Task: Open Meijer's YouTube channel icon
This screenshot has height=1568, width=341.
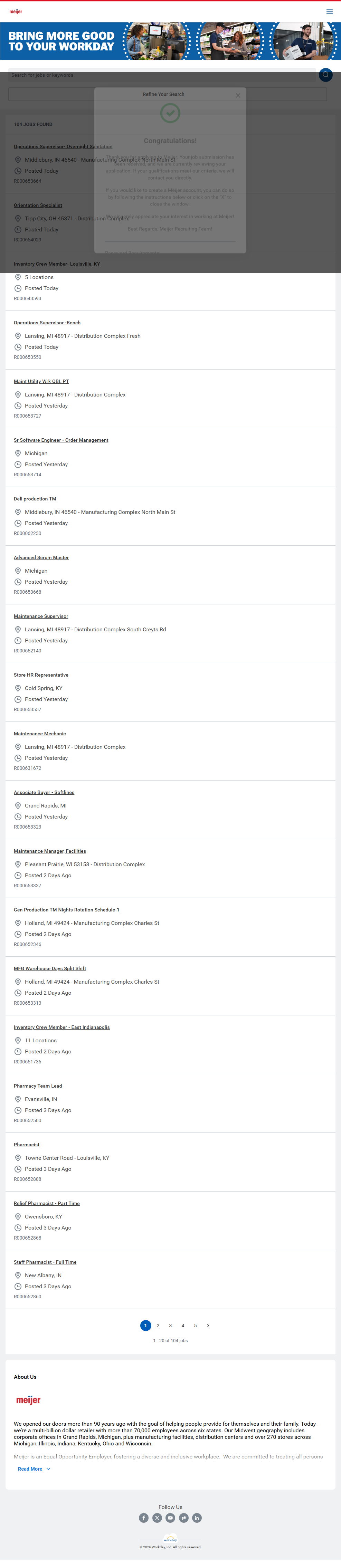Action: click(171, 1518)
